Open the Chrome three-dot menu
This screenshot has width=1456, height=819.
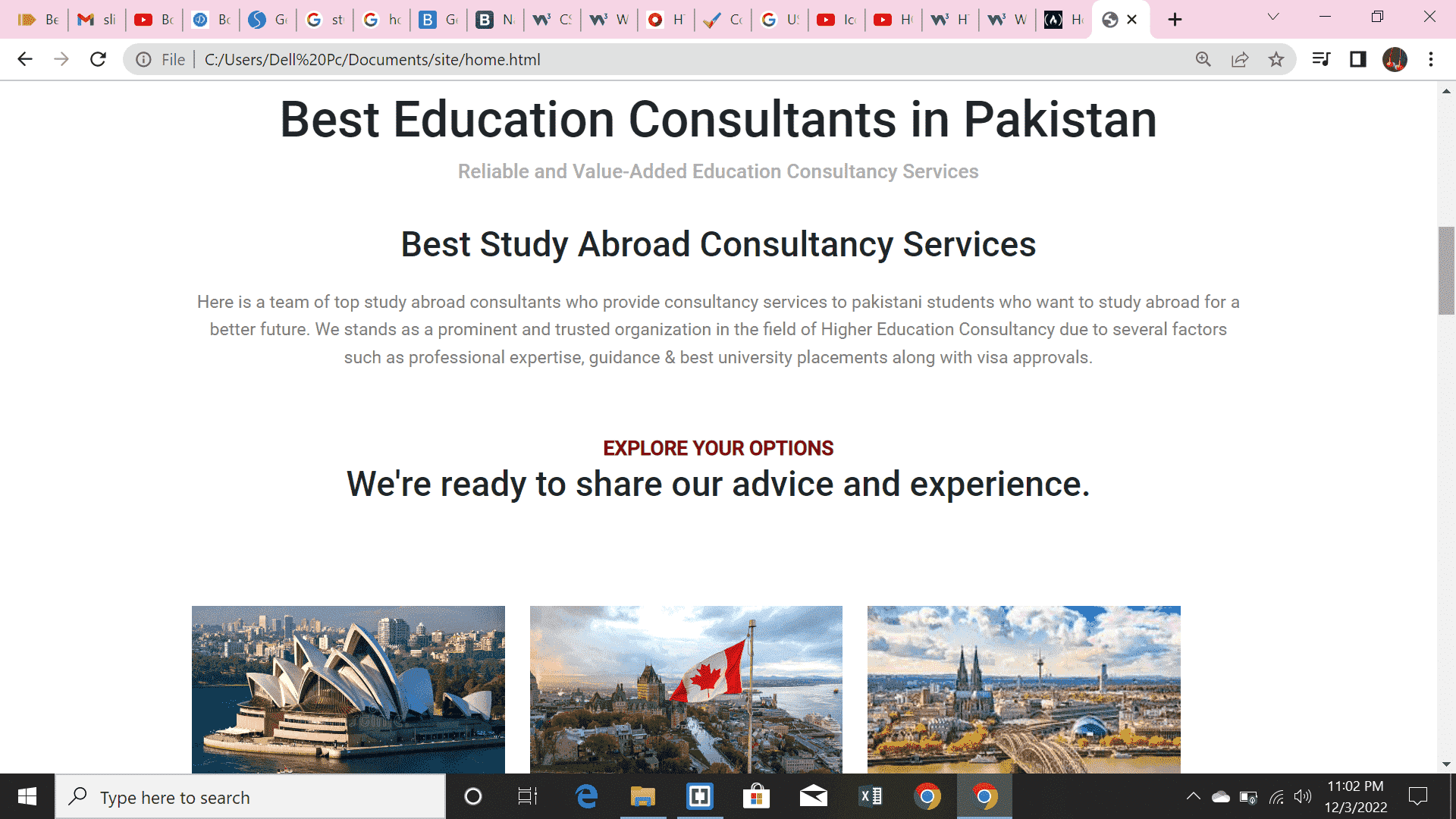click(x=1431, y=59)
